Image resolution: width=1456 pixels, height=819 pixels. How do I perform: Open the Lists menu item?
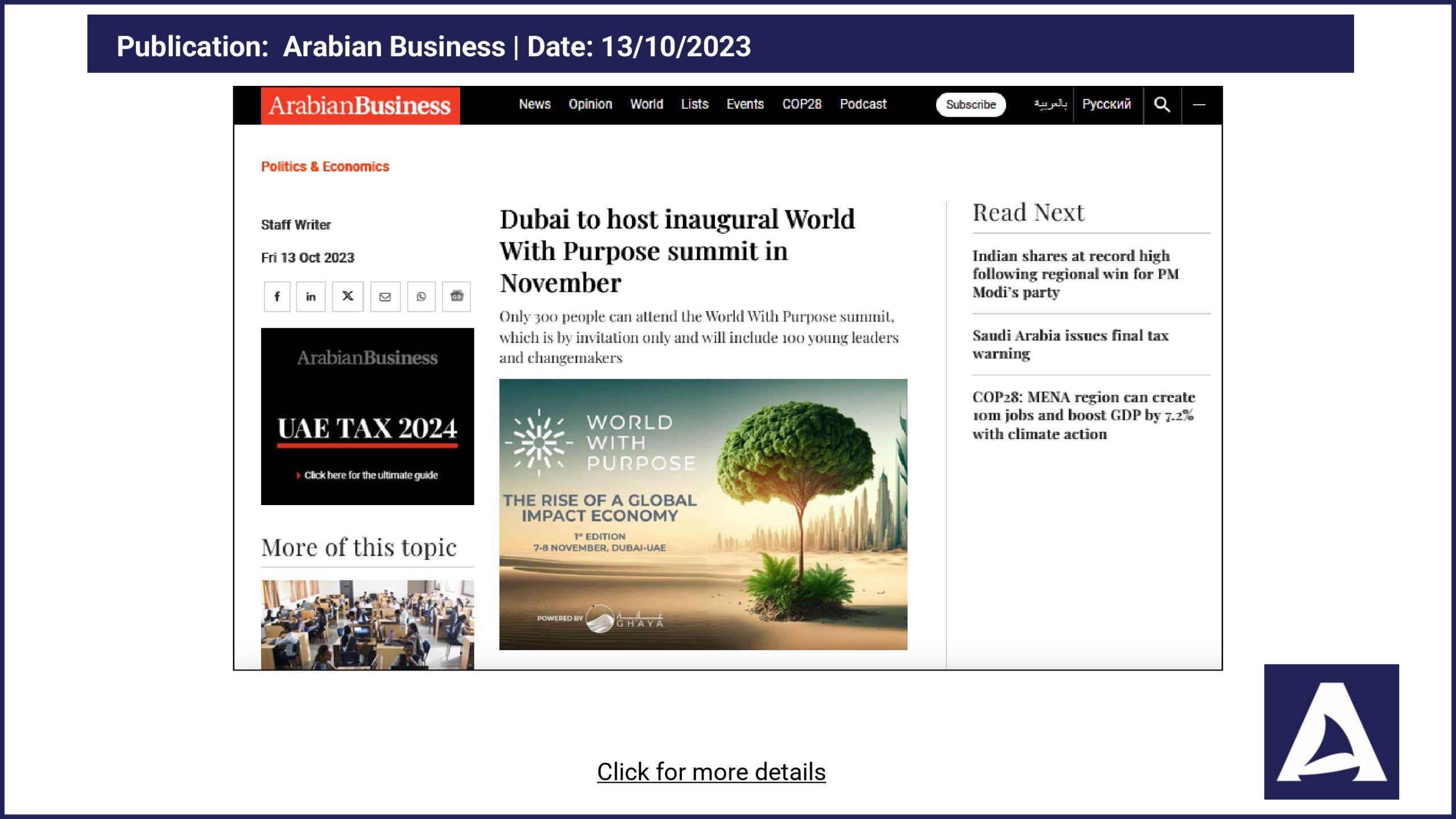[694, 104]
